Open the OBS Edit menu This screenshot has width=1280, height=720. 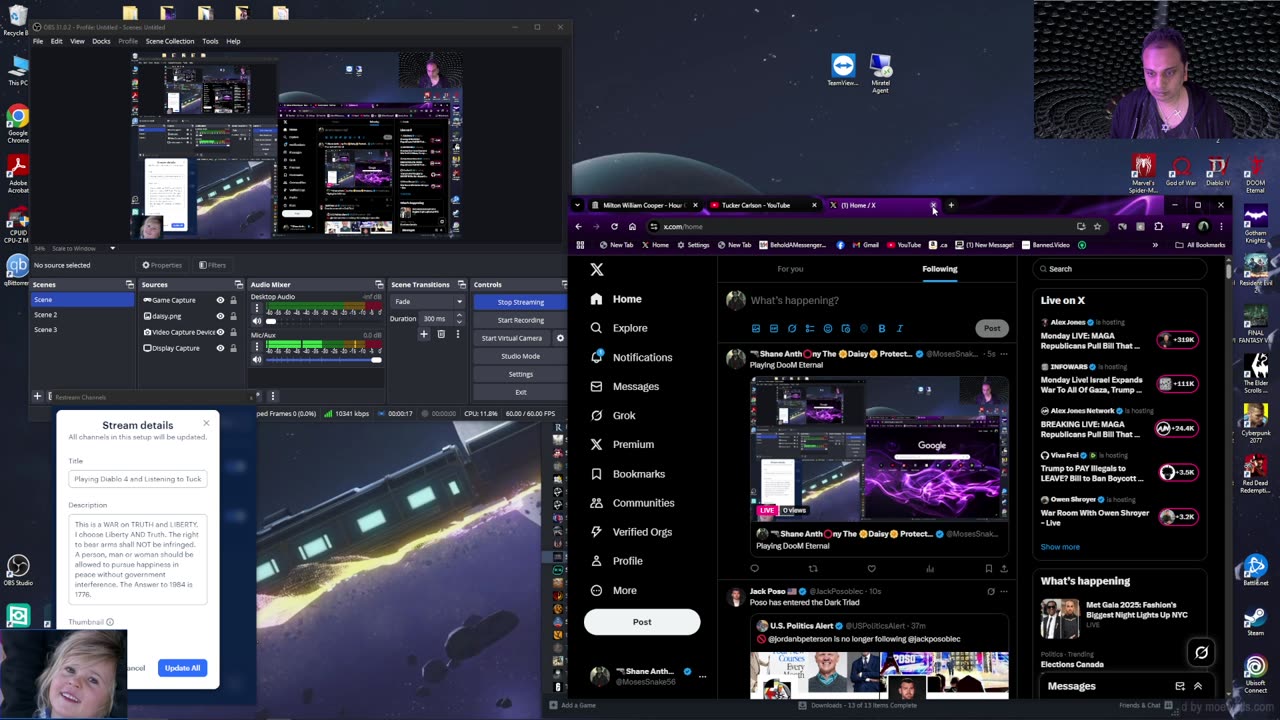click(56, 41)
